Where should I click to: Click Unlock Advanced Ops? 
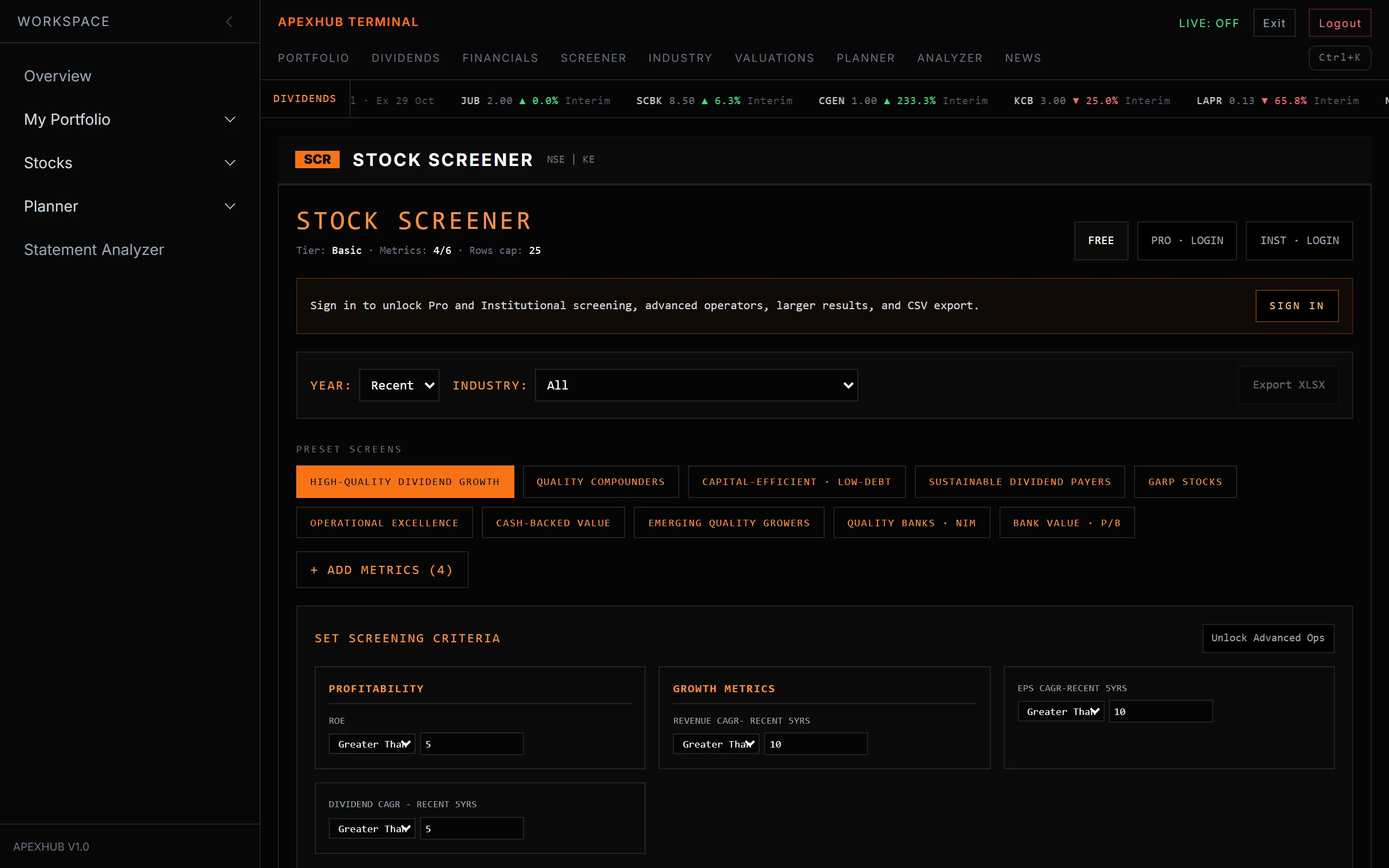(1268, 639)
